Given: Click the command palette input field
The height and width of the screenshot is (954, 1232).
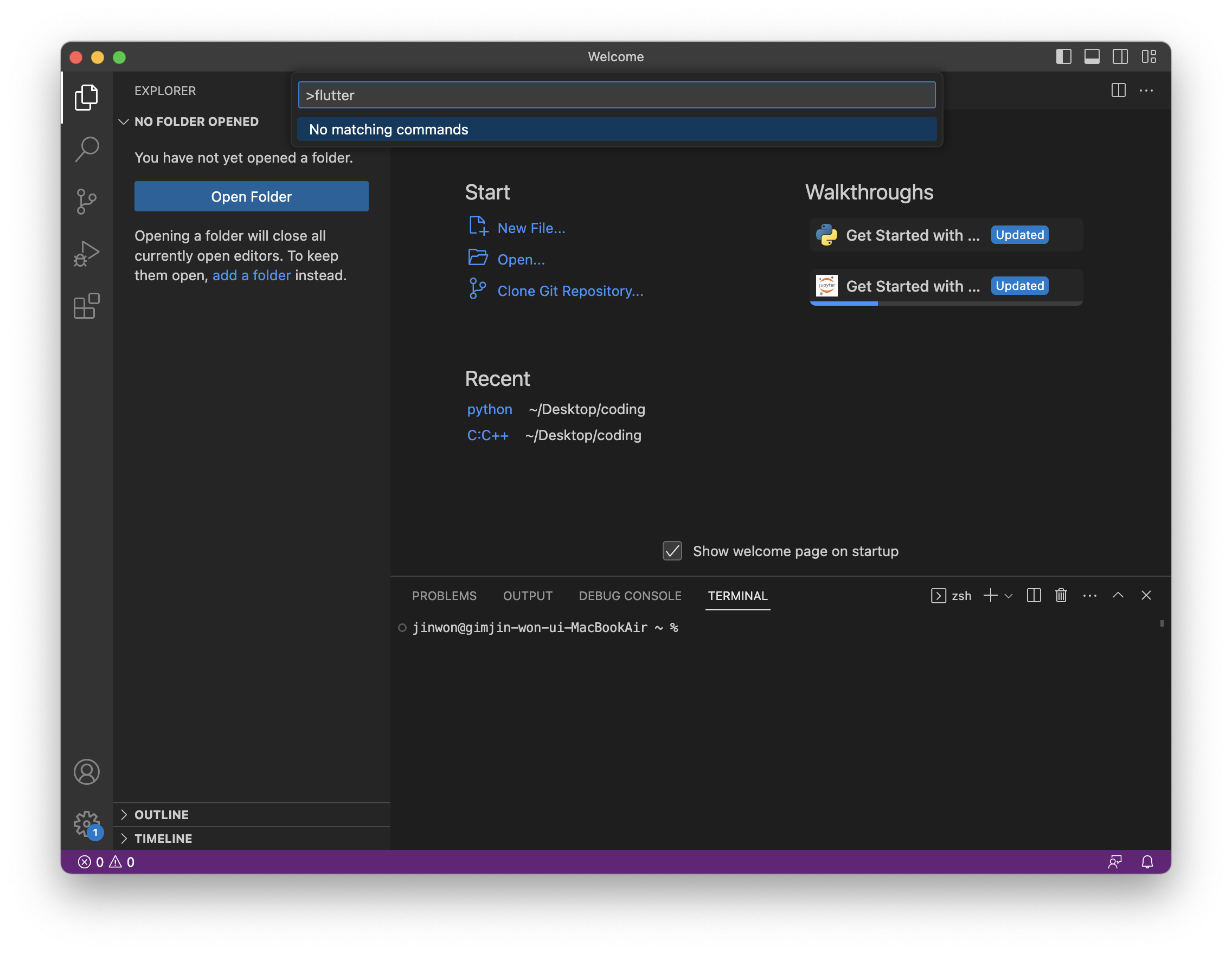Looking at the screenshot, I should (x=617, y=95).
